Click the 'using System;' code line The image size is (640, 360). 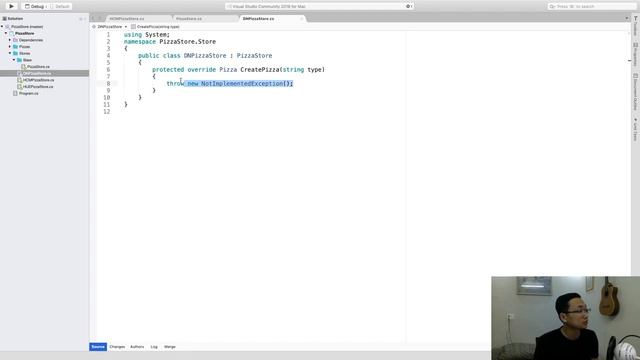(x=147, y=35)
